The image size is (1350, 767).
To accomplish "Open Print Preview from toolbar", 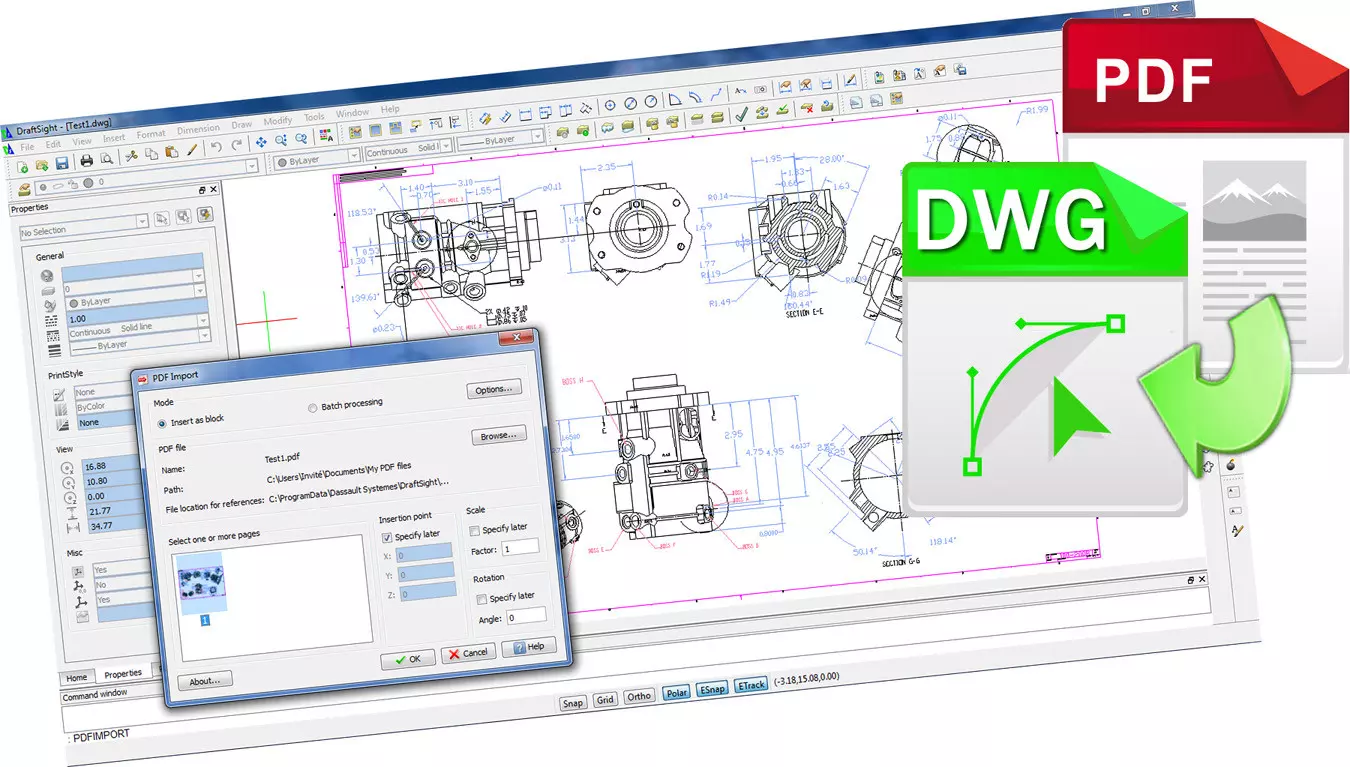I will [106, 159].
